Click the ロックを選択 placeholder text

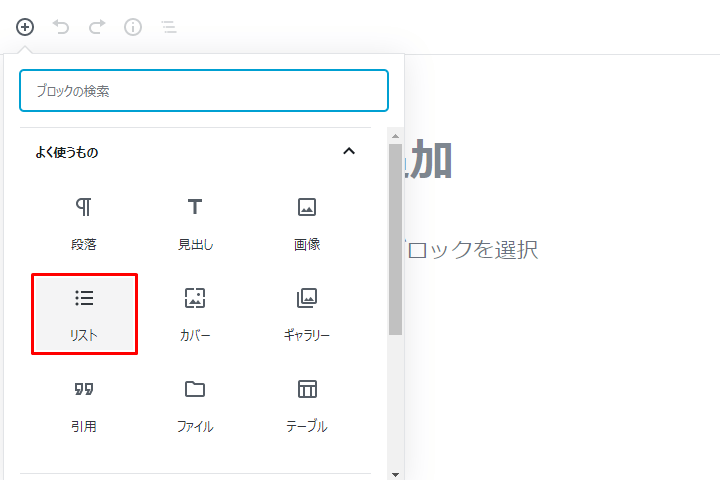coord(472,250)
